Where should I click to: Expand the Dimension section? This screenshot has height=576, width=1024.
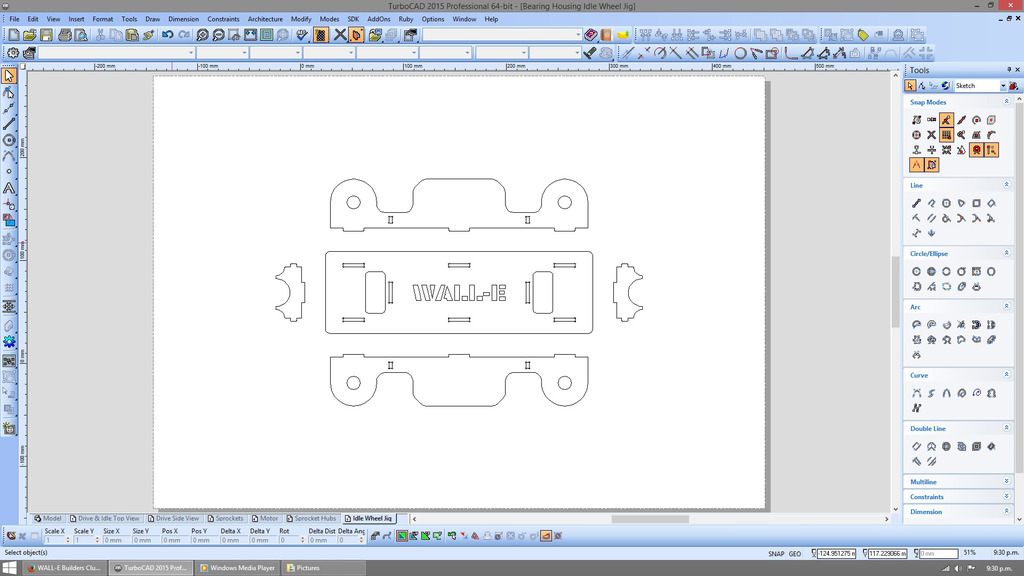coord(1006,511)
